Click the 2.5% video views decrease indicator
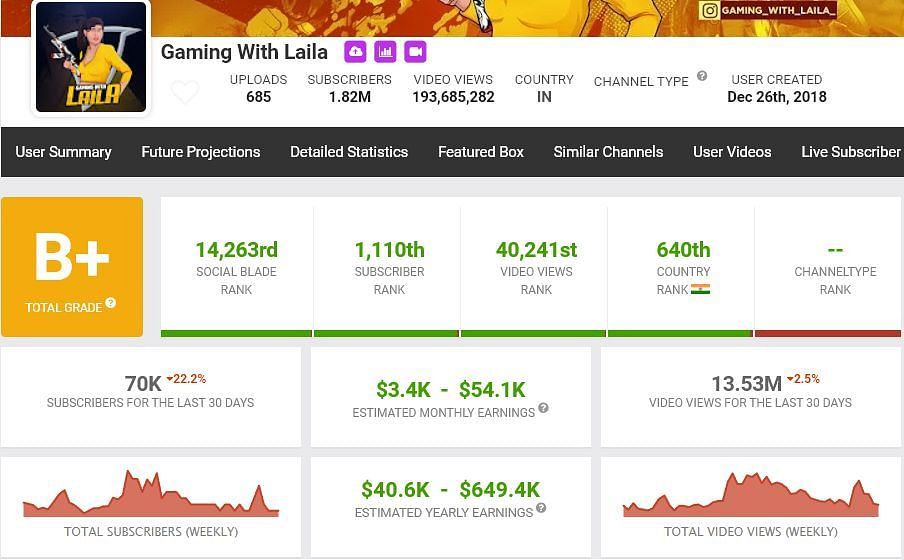This screenshot has height=560, width=904. click(803, 379)
